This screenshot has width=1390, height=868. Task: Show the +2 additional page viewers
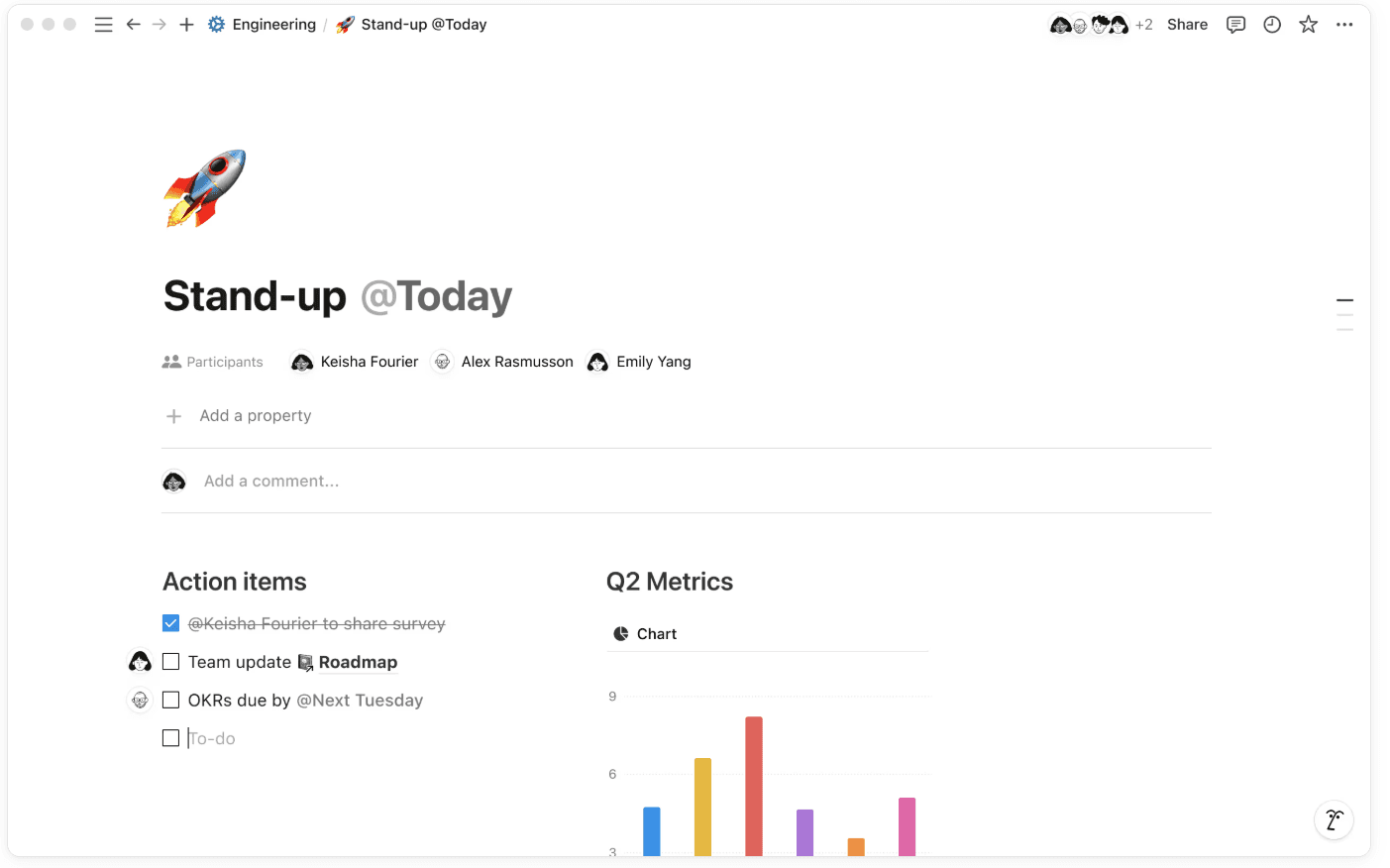pos(1143,25)
